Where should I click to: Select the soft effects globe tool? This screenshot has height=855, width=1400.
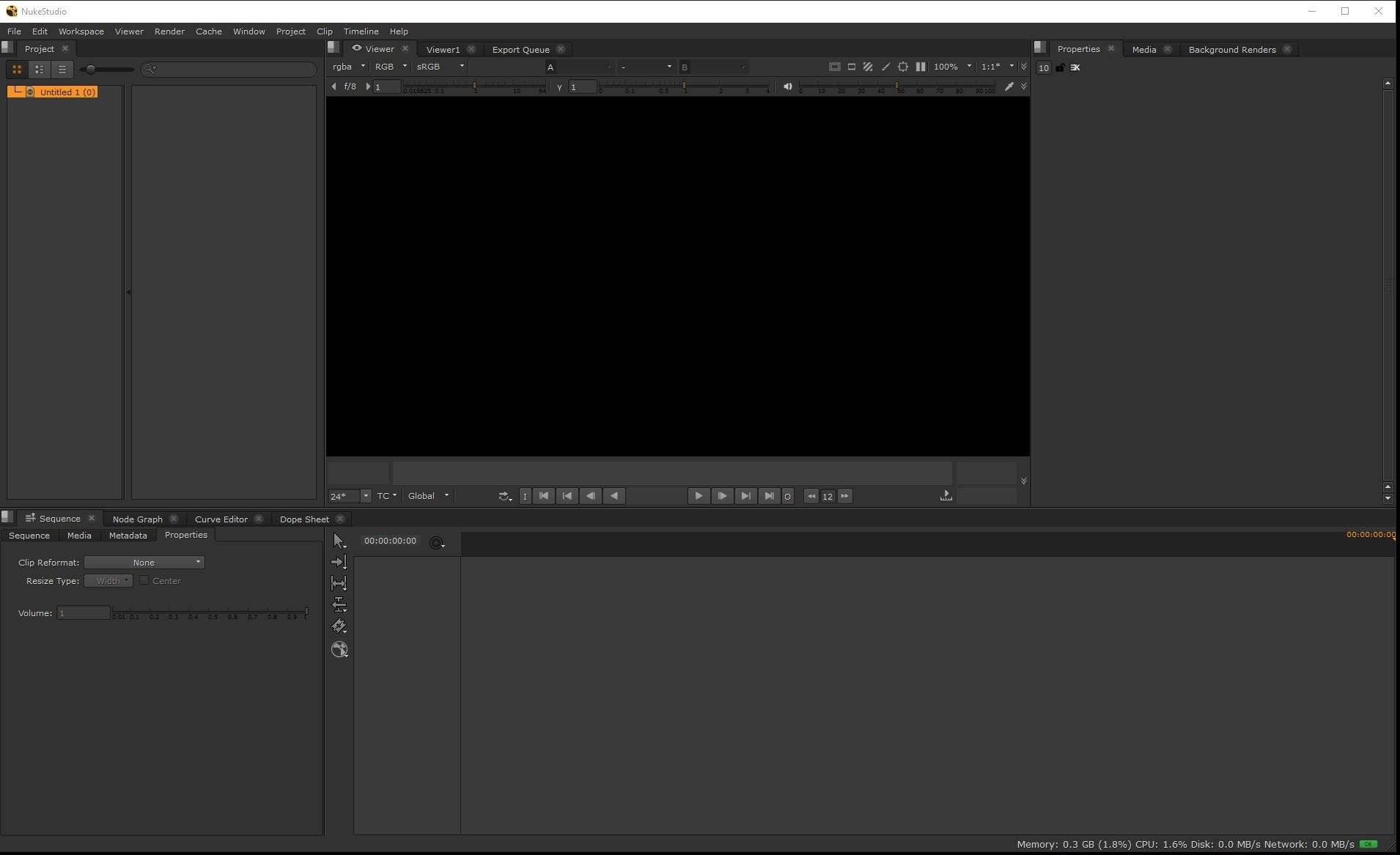[x=339, y=649]
